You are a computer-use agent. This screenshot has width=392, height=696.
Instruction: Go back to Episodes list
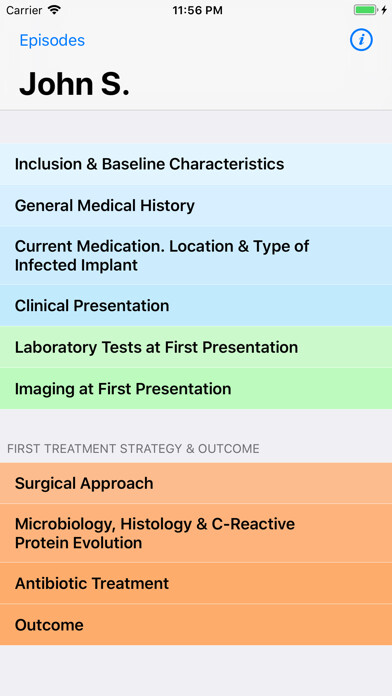pos(52,40)
